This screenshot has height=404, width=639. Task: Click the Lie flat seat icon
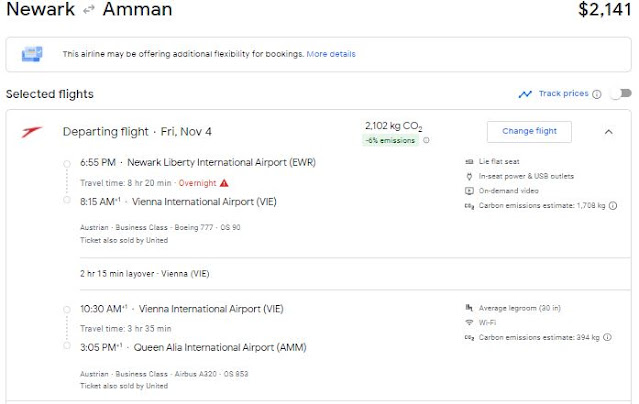[x=469, y=162]
